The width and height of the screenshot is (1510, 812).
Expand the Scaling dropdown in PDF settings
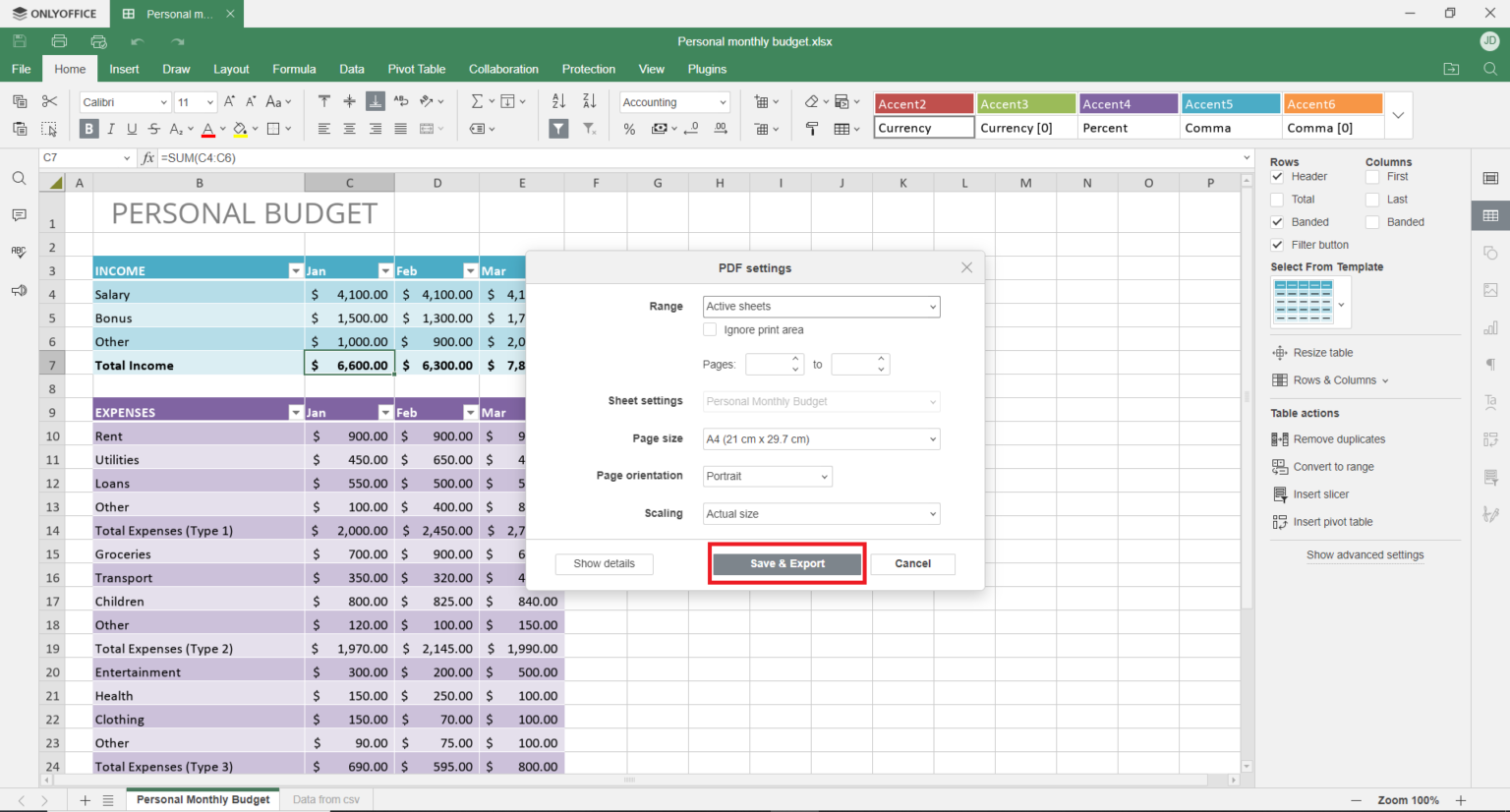point(821,513)
